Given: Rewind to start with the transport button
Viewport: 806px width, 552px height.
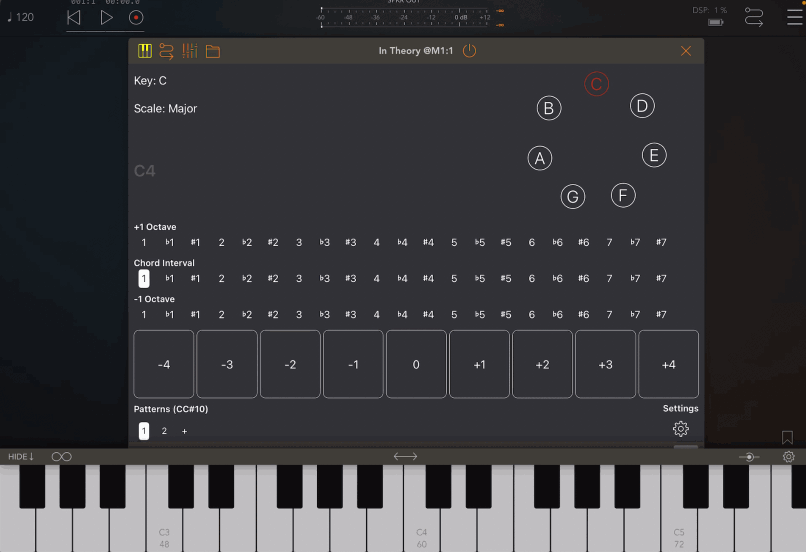Looking at the screenshot, I should tap(74, 17).
